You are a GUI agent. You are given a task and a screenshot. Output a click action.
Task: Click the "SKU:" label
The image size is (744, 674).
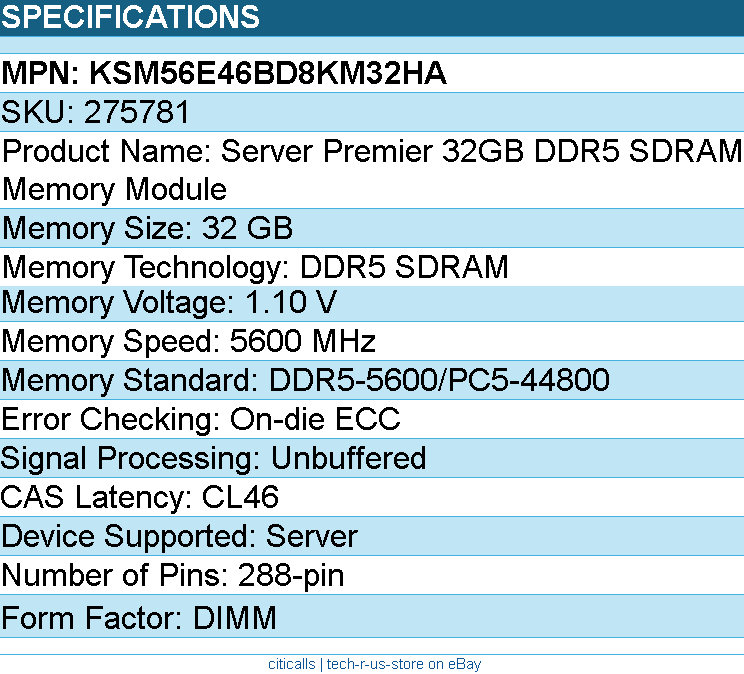coord(39,111)
